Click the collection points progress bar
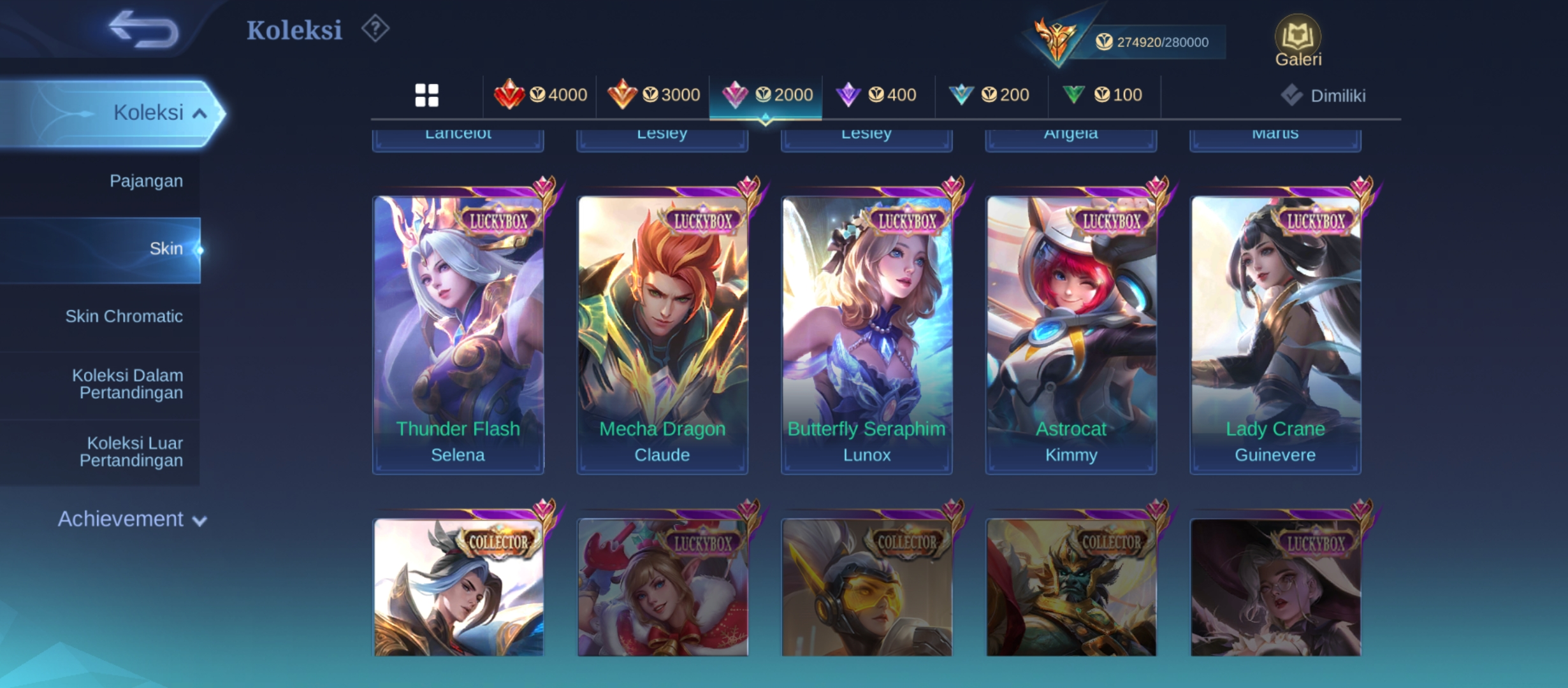 [1147, 42]
